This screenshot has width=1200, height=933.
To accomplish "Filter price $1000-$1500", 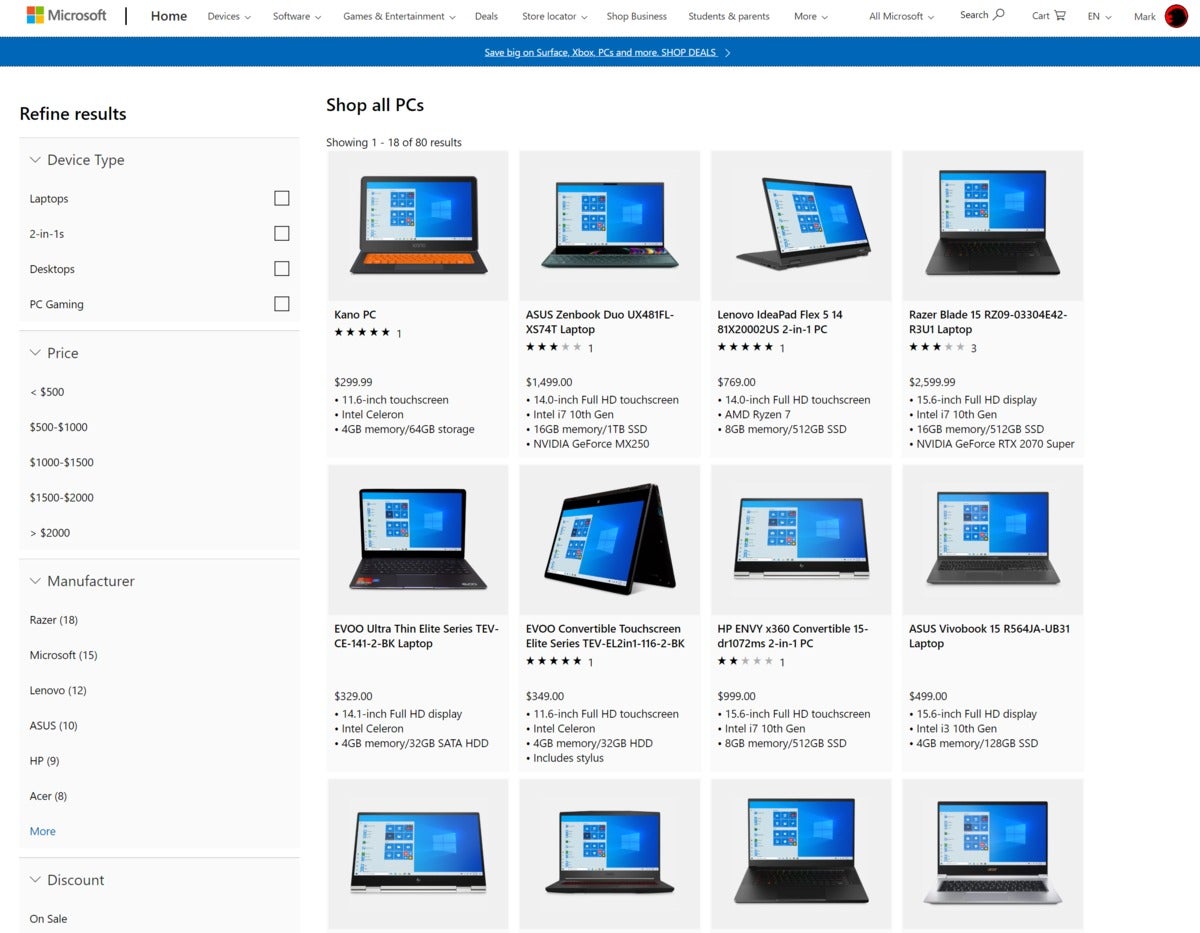I will (x=62, y=462).
